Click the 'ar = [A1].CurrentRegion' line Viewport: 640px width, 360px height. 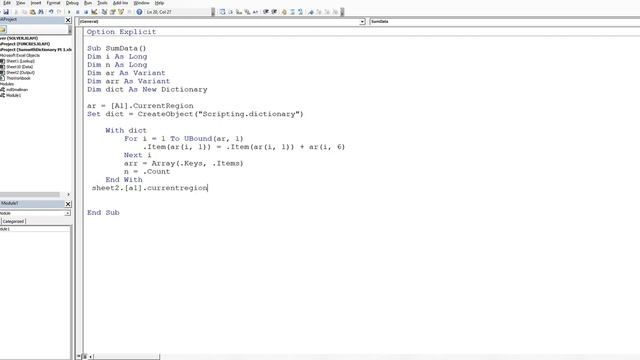point(140,106)
